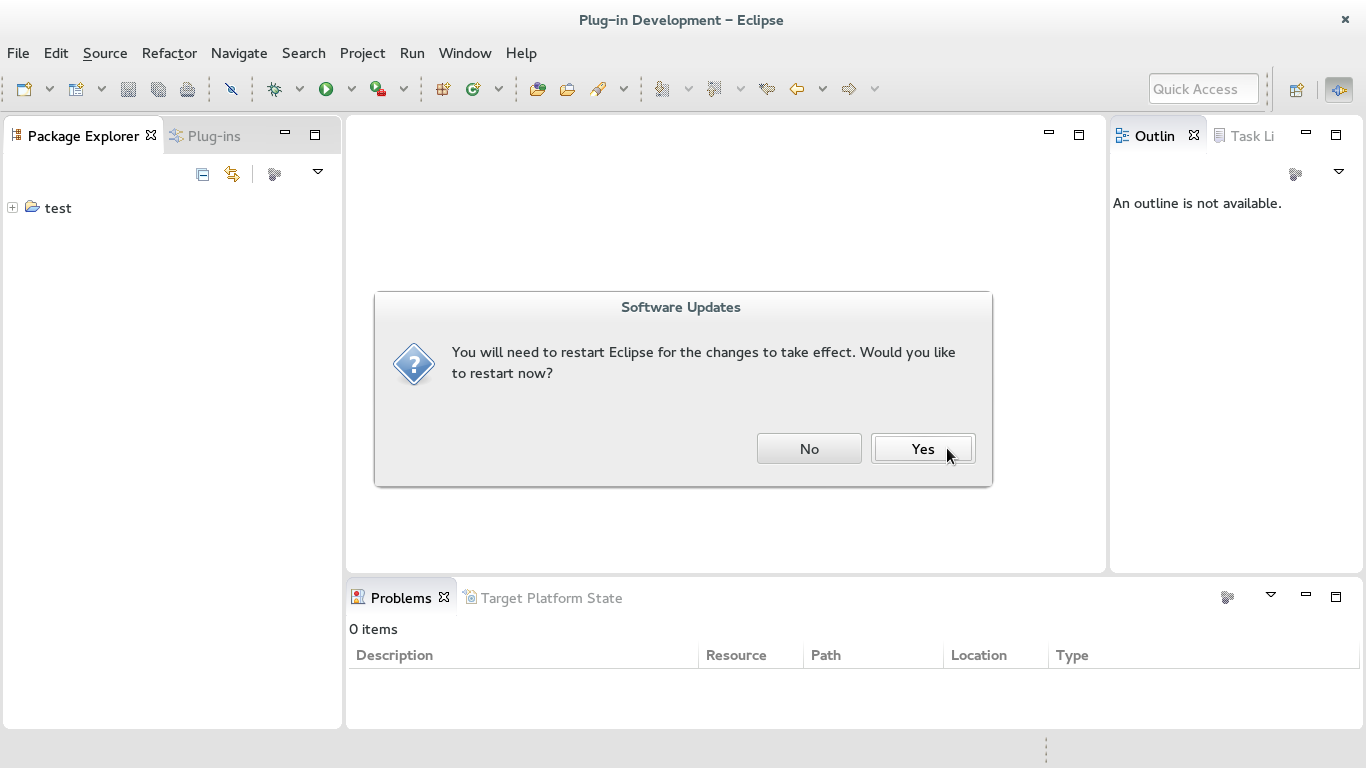Open the Search dropdown arrow
The height and width of the screenshot is (768, 1366).
pos(623,89)
